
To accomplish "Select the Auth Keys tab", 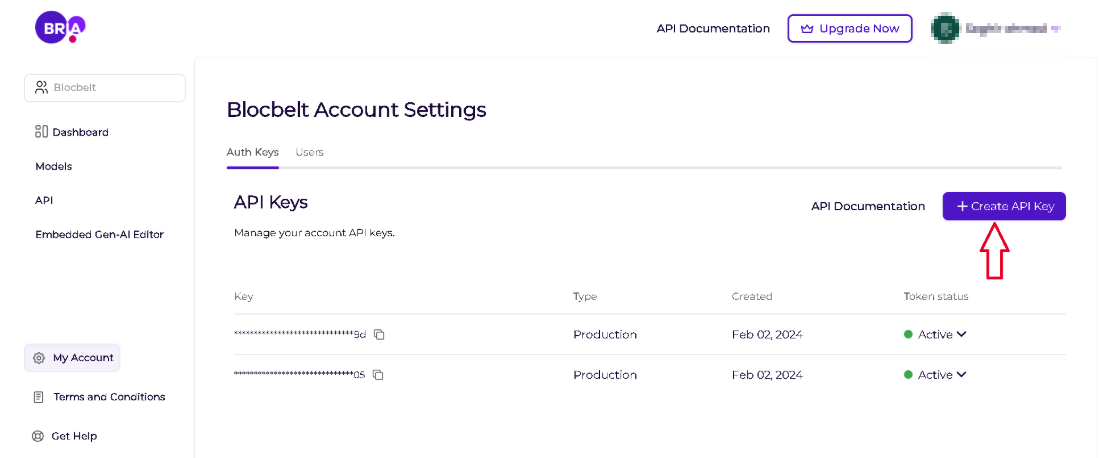I will click(x=252, y=152).
